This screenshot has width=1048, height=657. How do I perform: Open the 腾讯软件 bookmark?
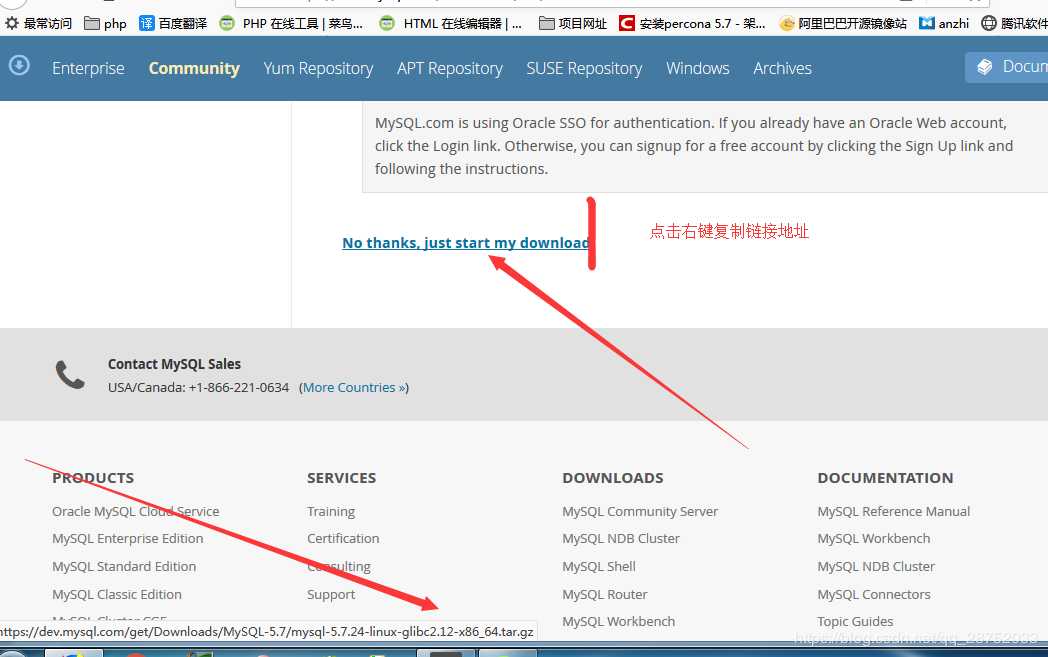click(x=1015, y=23)
